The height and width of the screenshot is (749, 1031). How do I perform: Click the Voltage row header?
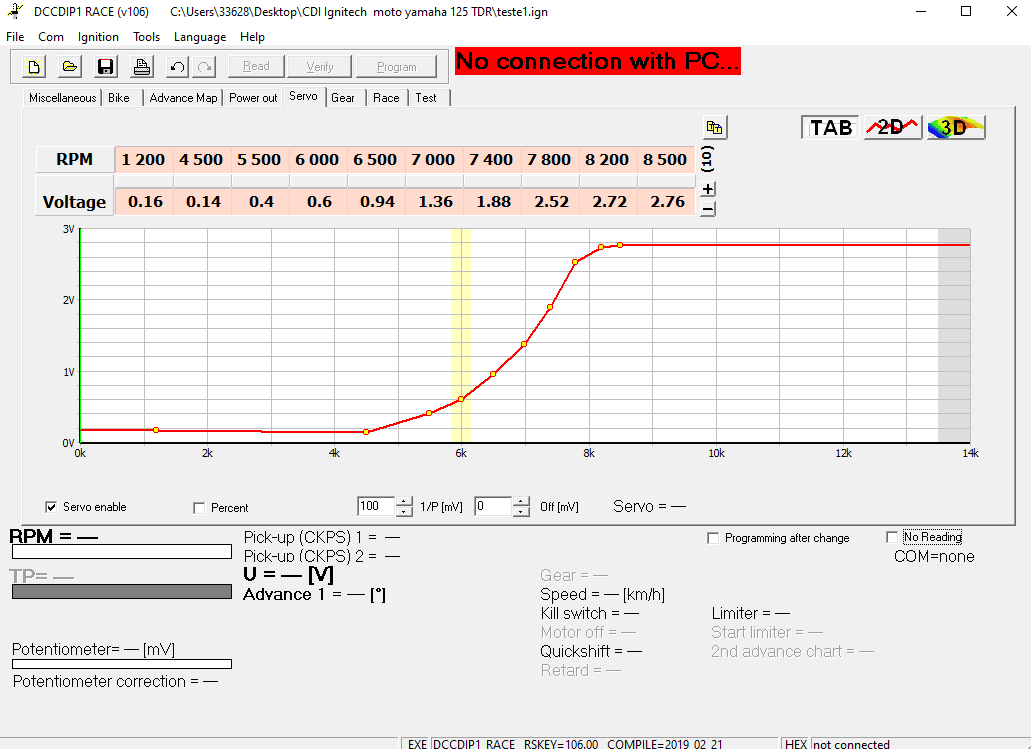pos(74,202)
